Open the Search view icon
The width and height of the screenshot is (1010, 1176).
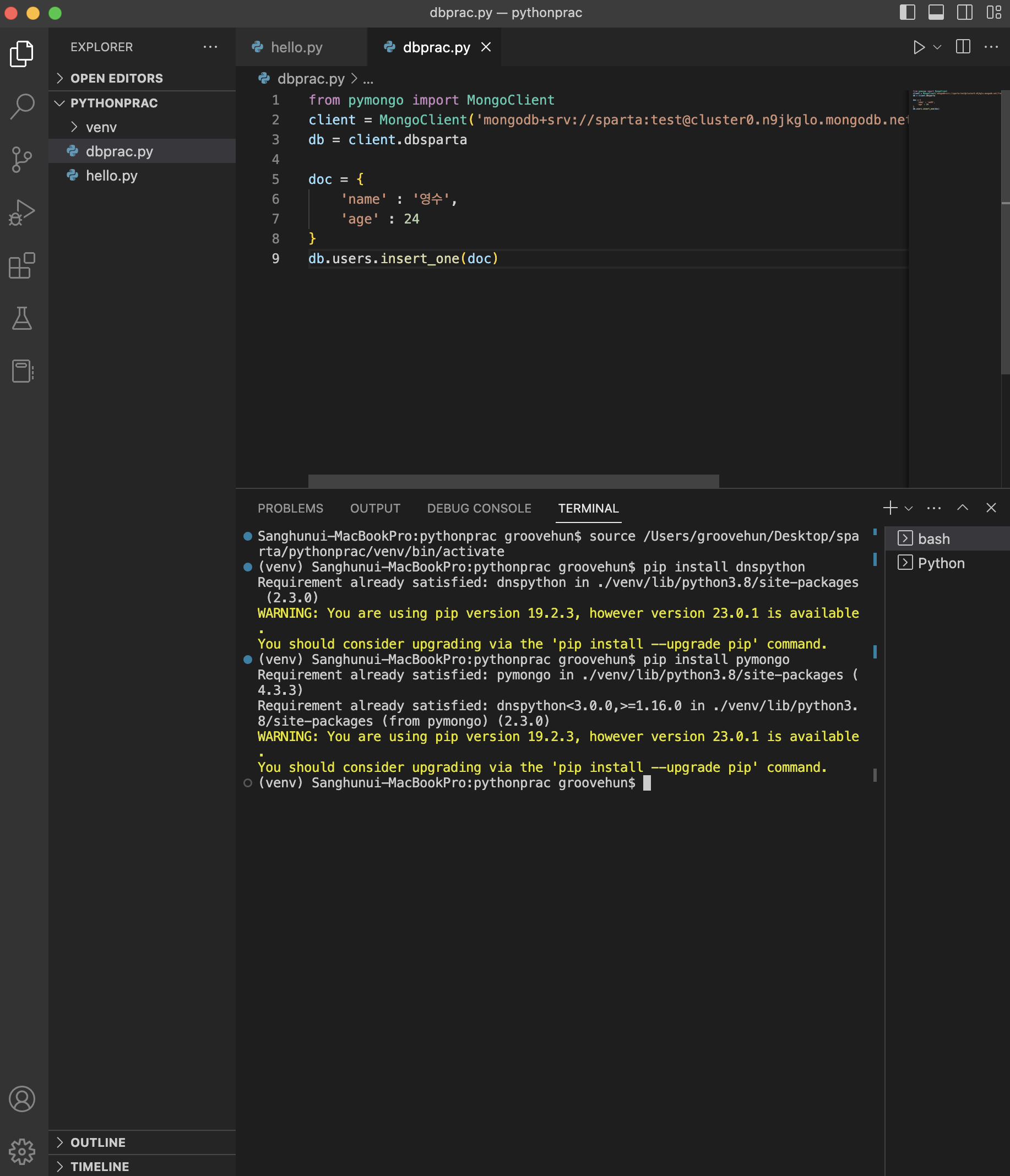22,106
